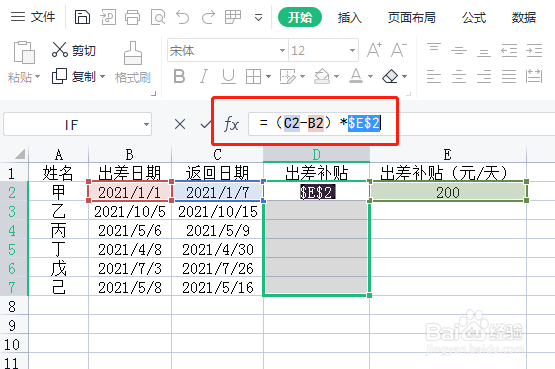This screenshot has width=555, height=369.
Task: Confirm formula entry with checkmark icon
Action: tap(205, 124)
